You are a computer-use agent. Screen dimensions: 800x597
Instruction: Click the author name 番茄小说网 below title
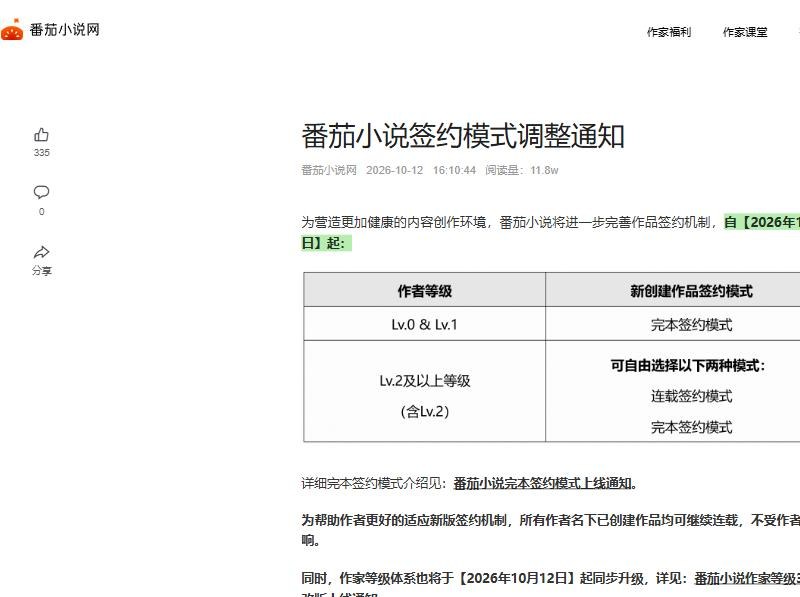329,170
